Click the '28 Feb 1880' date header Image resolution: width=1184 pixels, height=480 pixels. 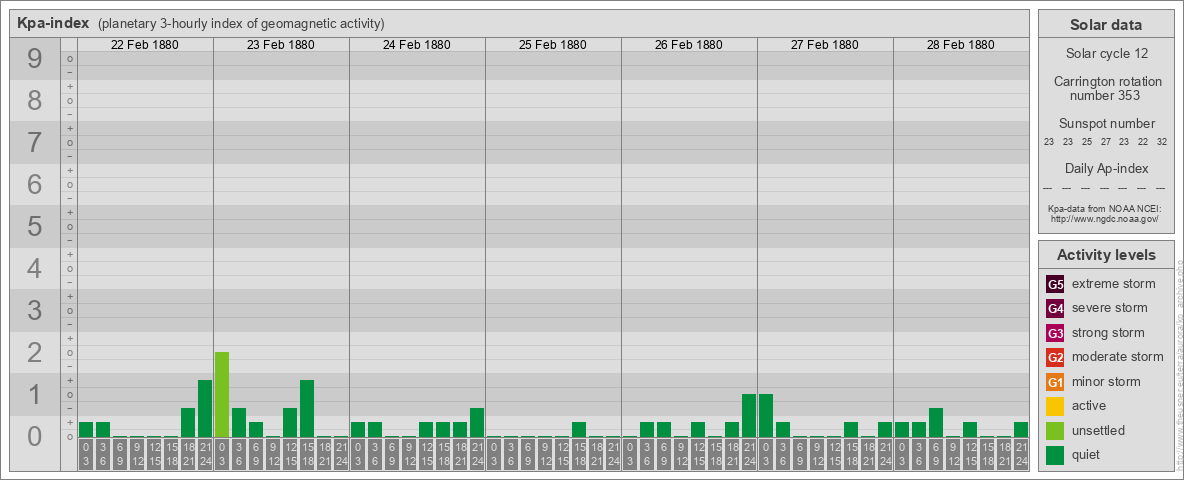pos(960,45)
